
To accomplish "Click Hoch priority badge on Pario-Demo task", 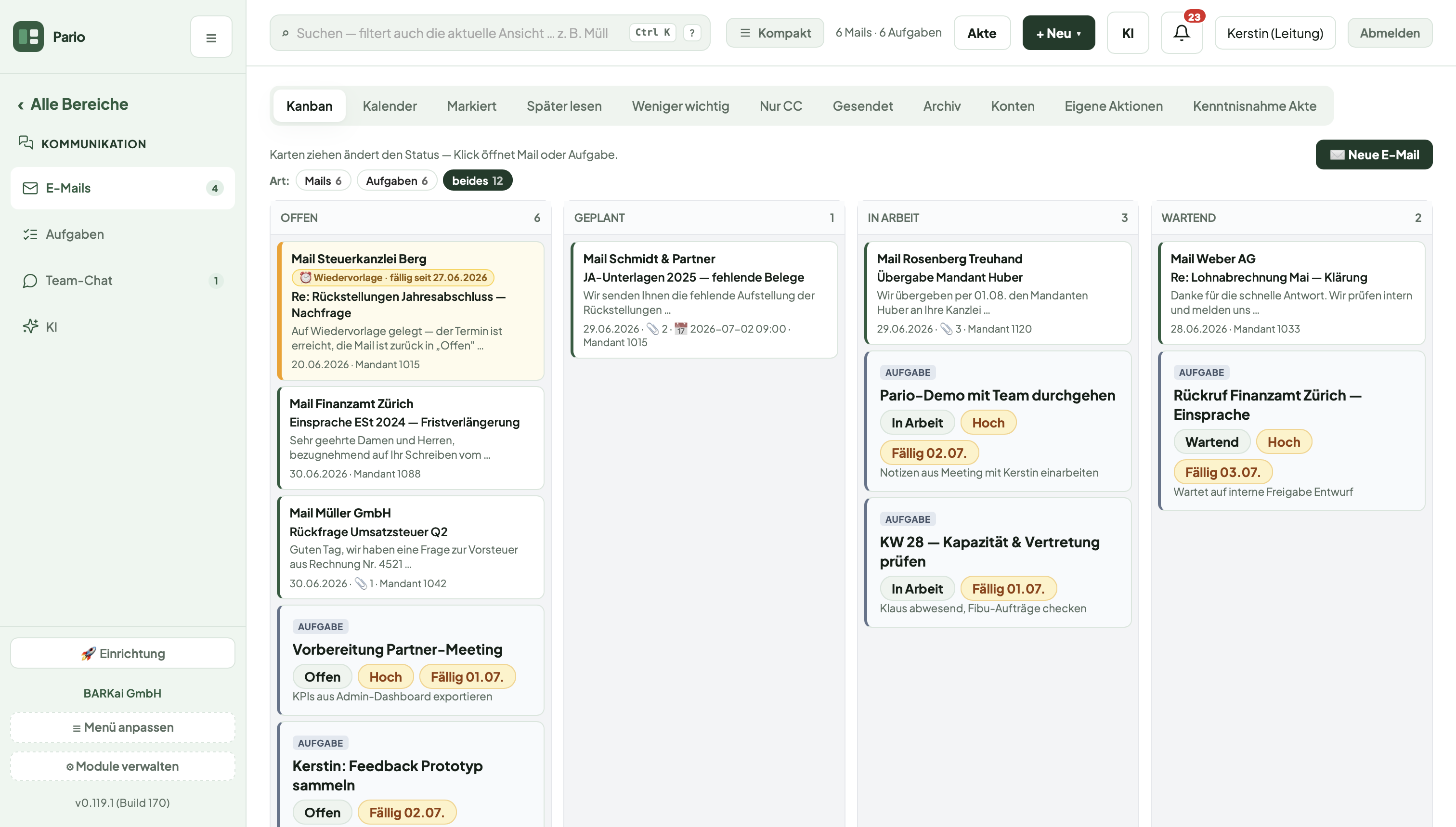I will 988,423.
